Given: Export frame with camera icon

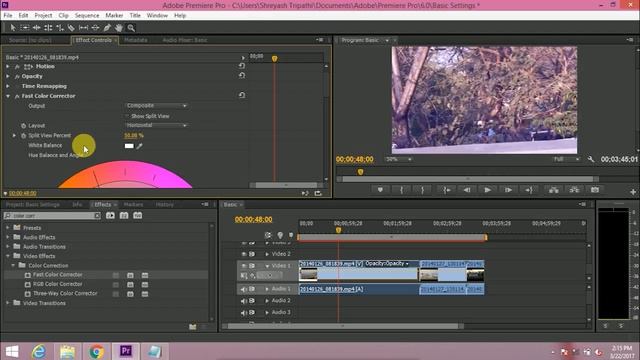Looking at the screenshot, I should (595, 190).
